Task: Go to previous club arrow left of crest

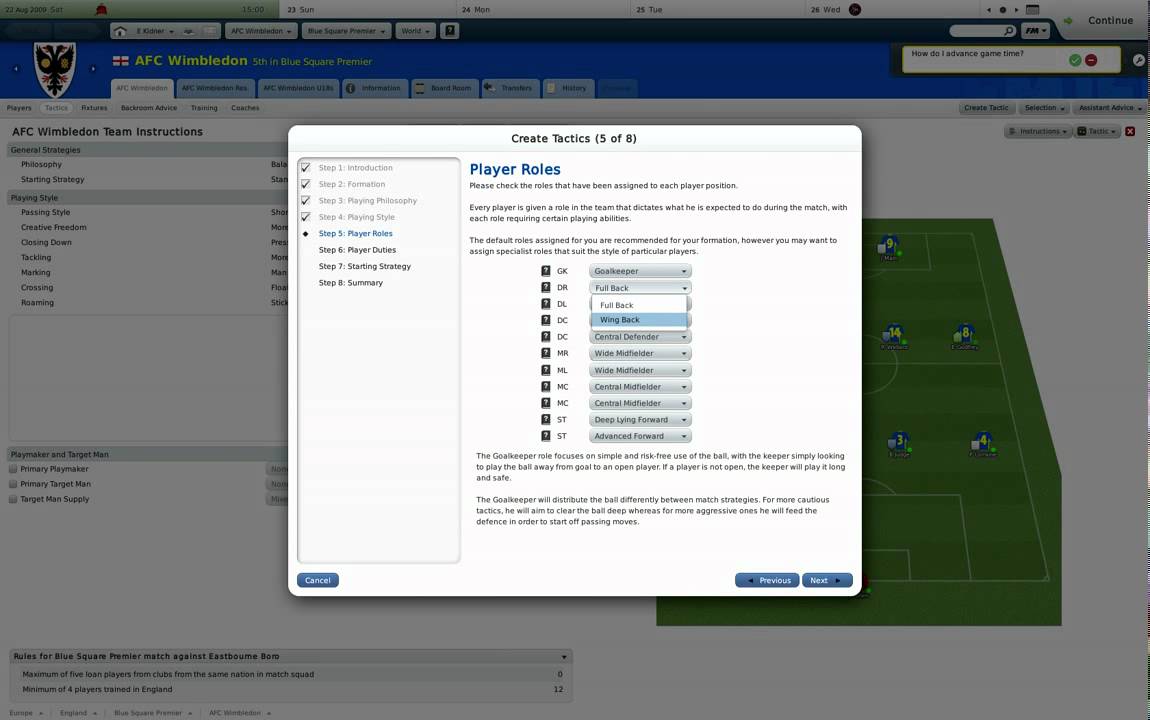Action: [16, 69]
